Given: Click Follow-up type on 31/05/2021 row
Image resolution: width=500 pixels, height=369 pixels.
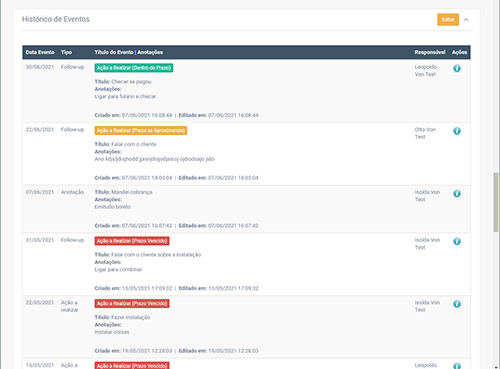Looking at the screenshot, I should tap(72, 240).
